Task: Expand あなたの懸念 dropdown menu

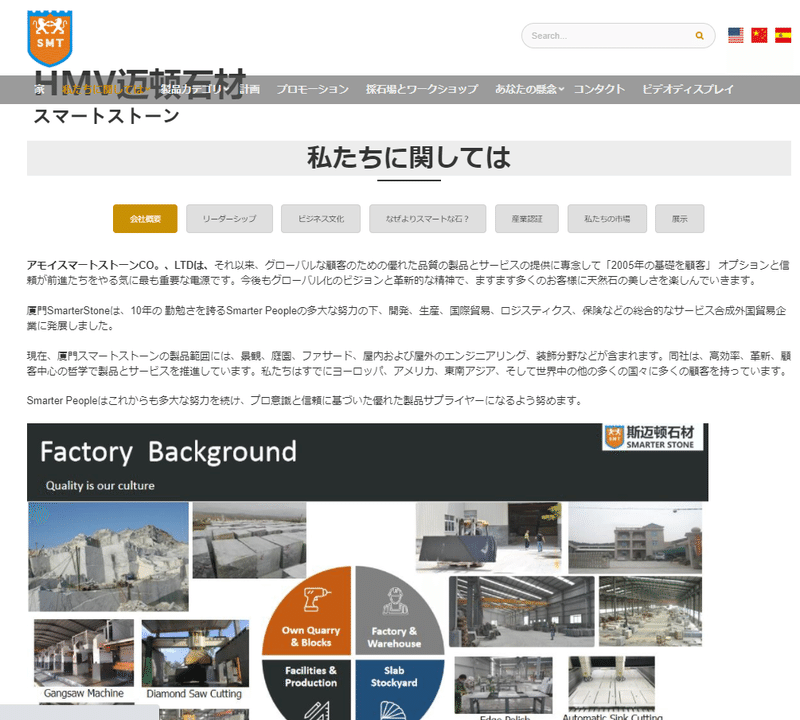Action: click(529, 89)
